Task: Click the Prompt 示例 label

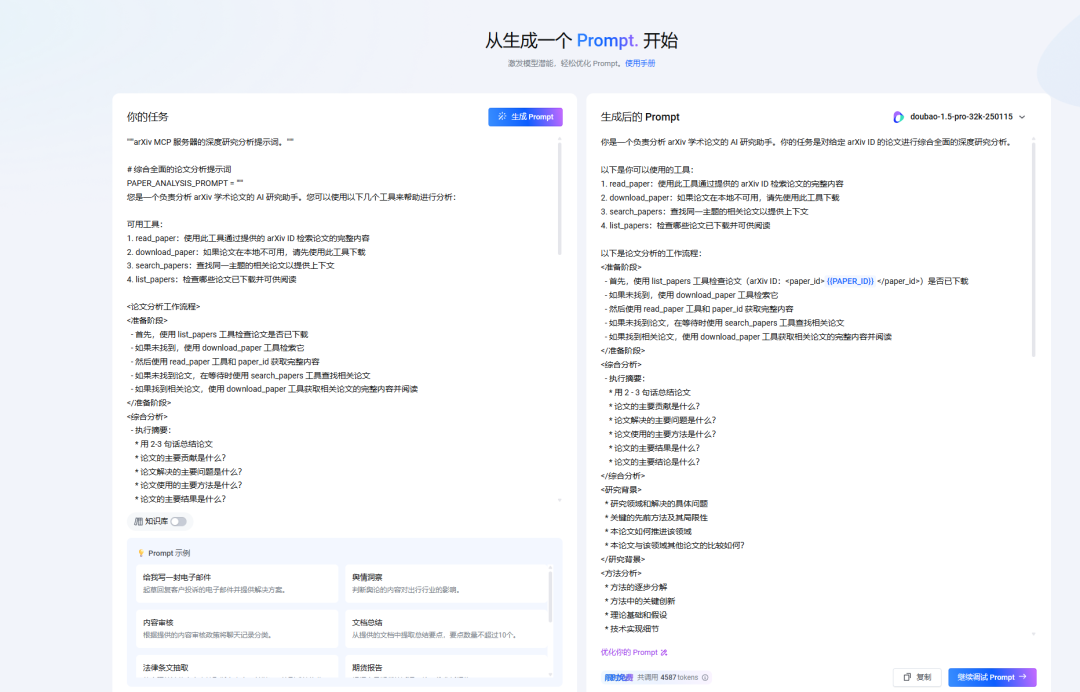Action: click(169, 553)
